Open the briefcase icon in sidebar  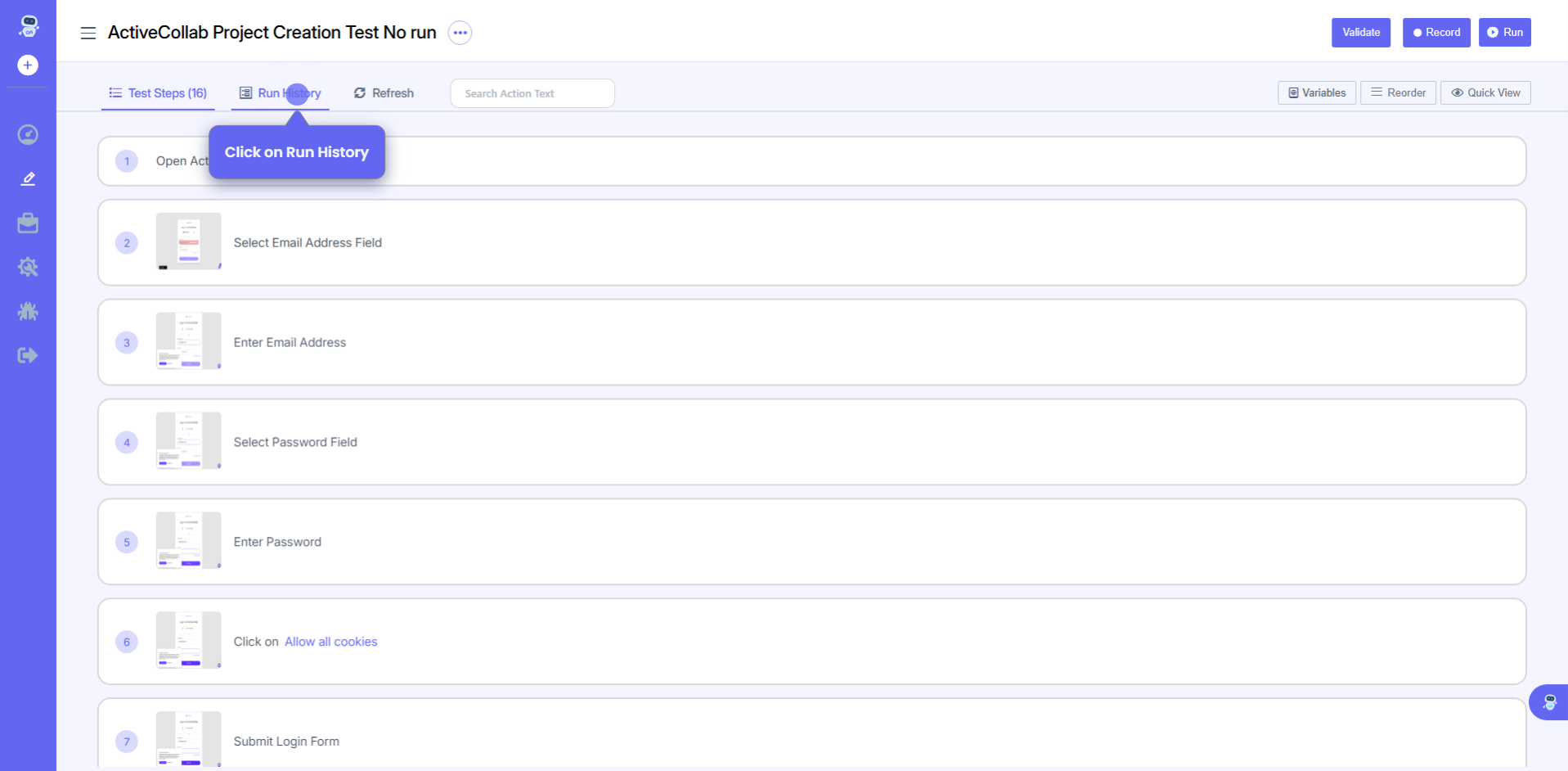[28, 223]
